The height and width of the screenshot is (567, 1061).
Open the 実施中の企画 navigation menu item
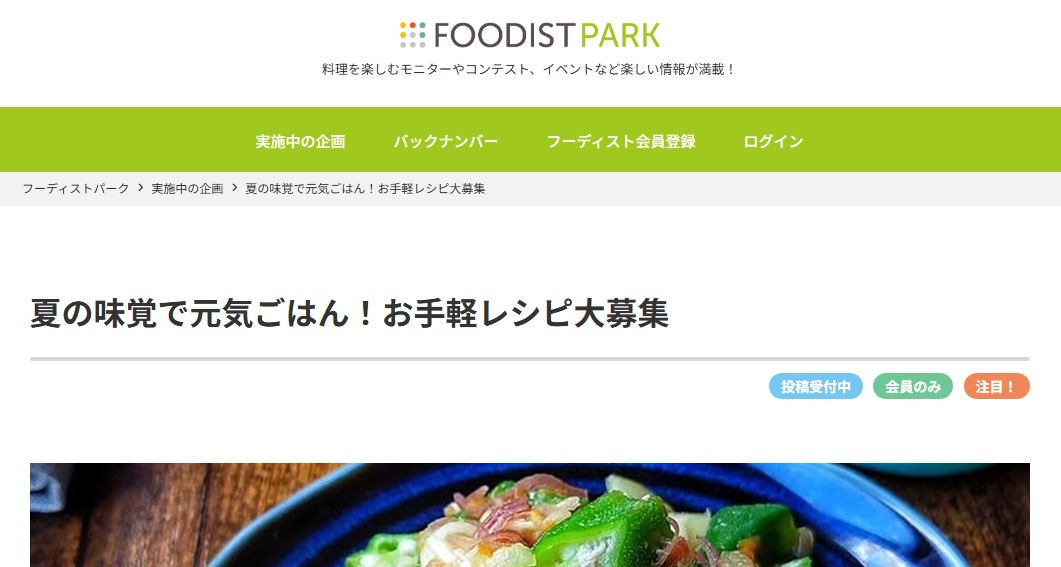(x=300, y=141)
